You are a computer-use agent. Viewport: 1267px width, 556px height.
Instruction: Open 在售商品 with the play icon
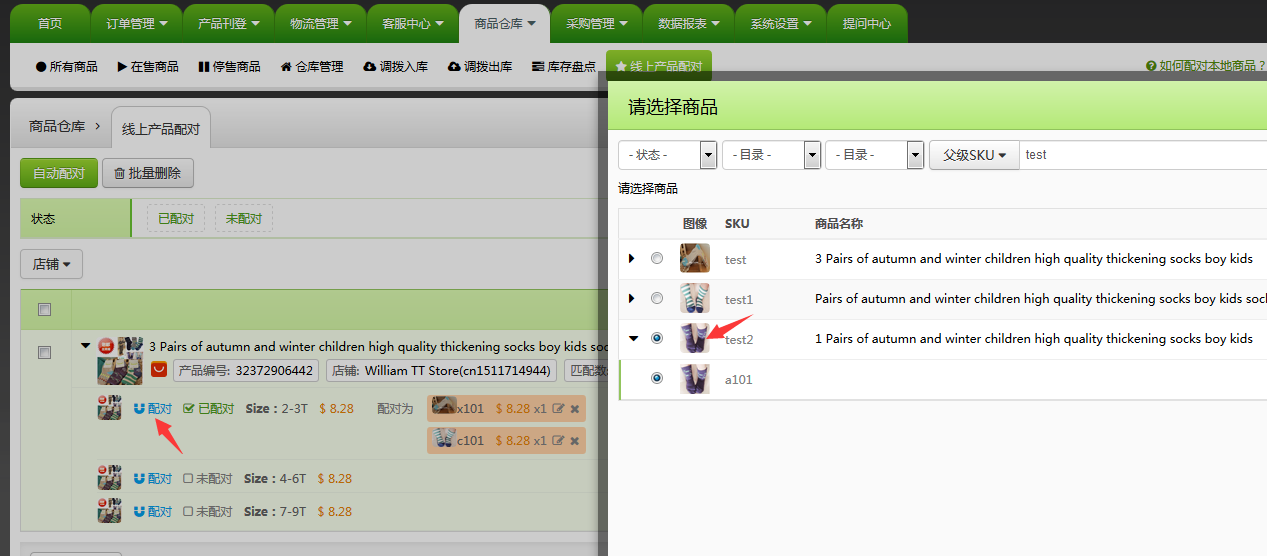(x=148, y=66)
